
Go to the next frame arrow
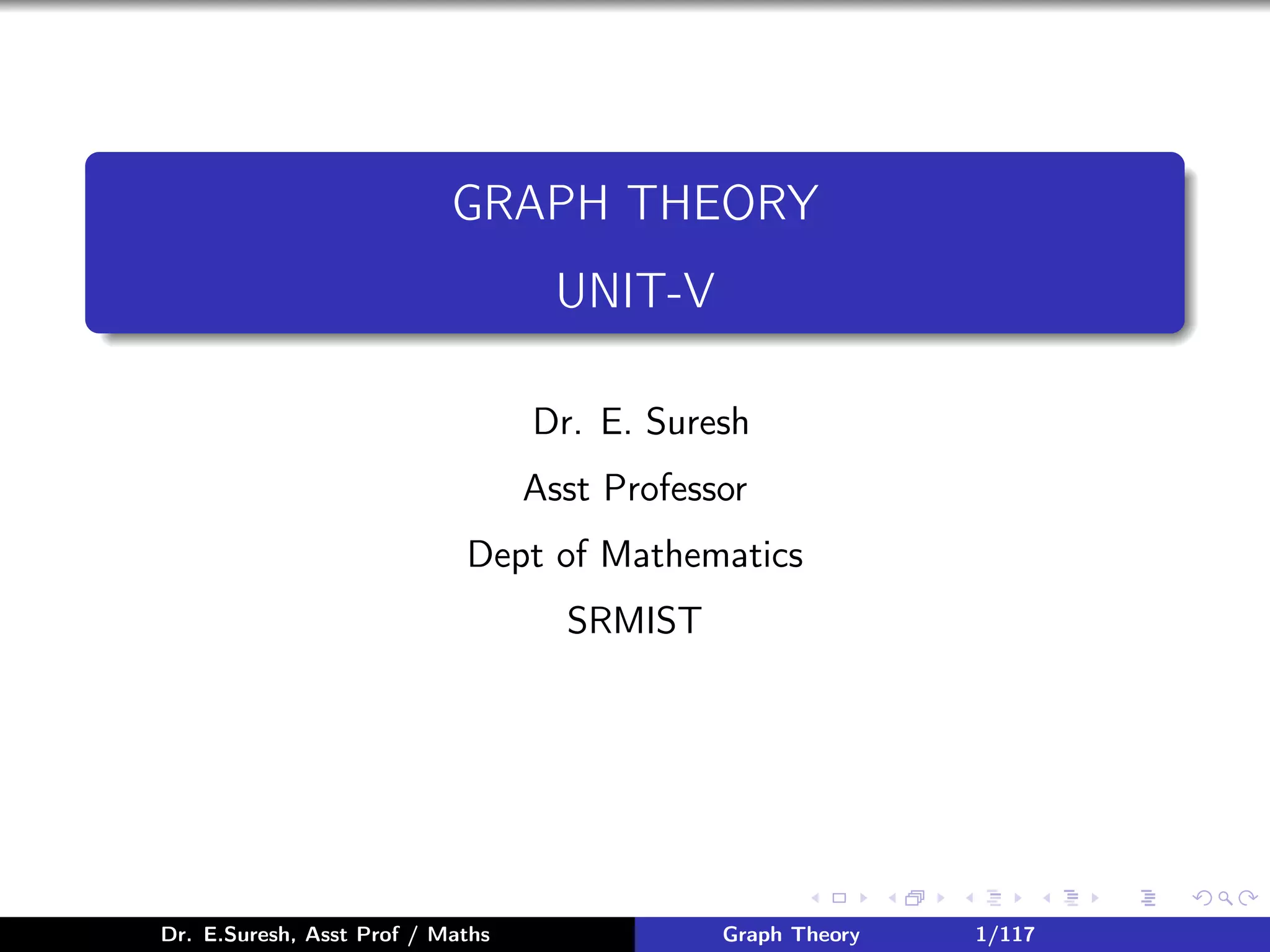click(941, 898)
